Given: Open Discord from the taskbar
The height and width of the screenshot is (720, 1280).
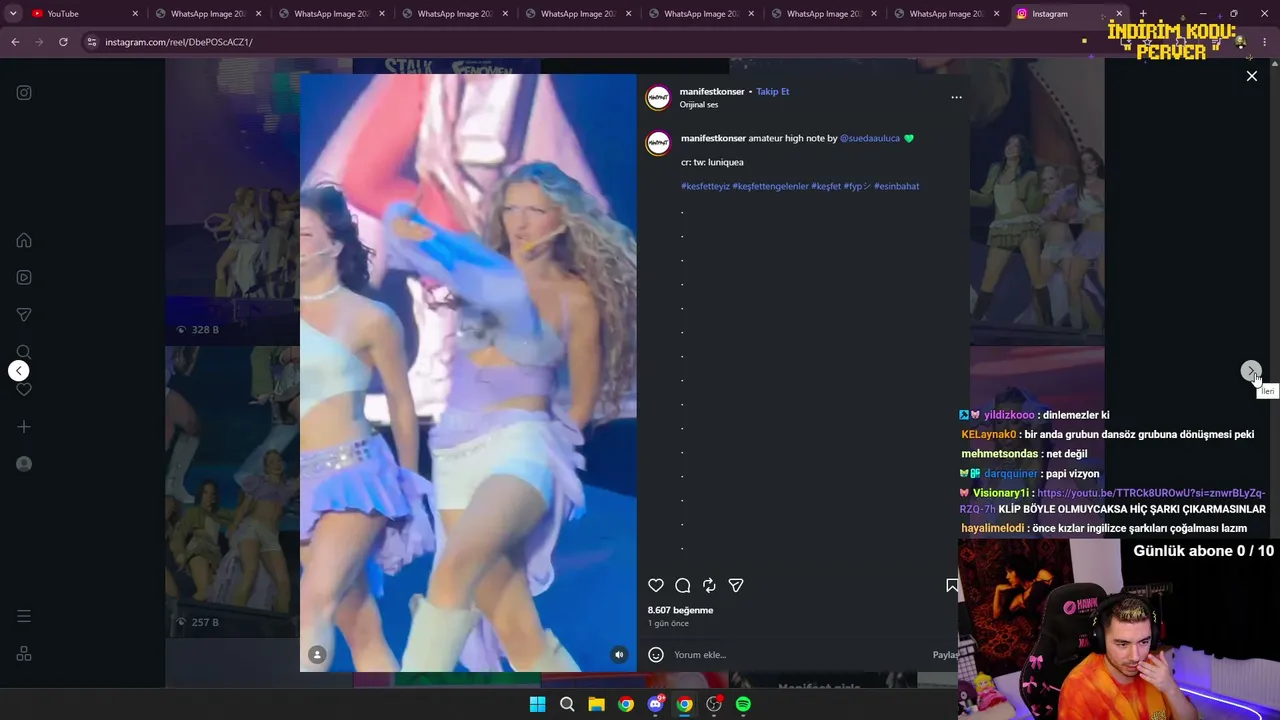Looking at the screenshot, I should pos(655,704).
